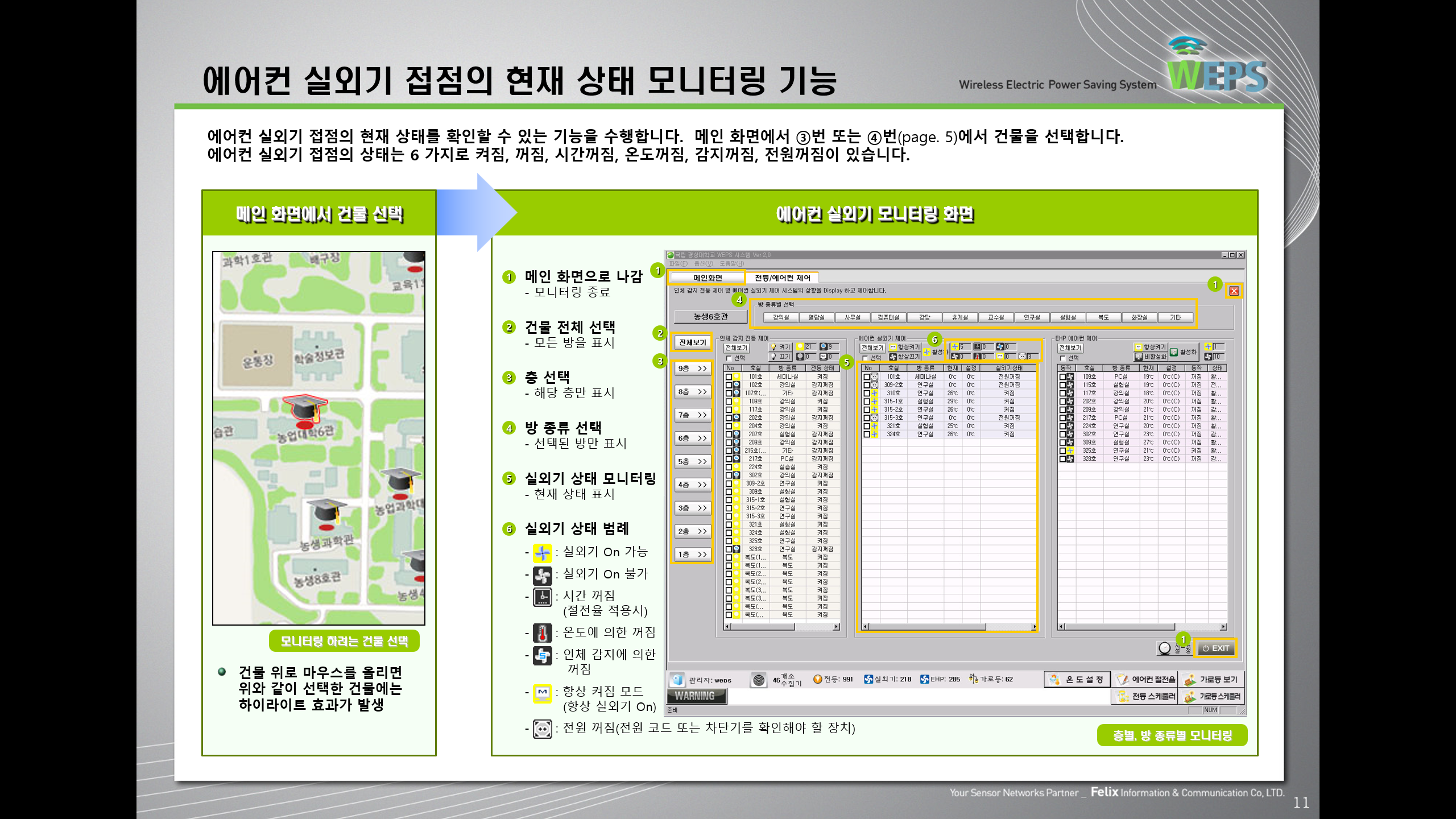This screenshot has width=1456, height=819.
Task: Click the 농생6호관 building name button
Action: pos(710,317)
